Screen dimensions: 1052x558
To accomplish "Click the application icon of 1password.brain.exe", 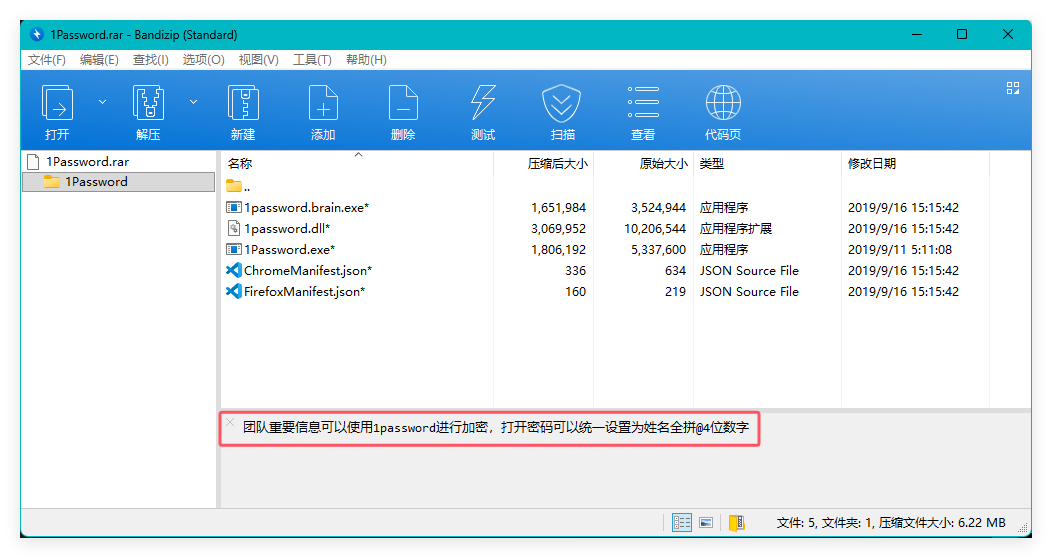I will pyautogui.click(x=233, y=207).
